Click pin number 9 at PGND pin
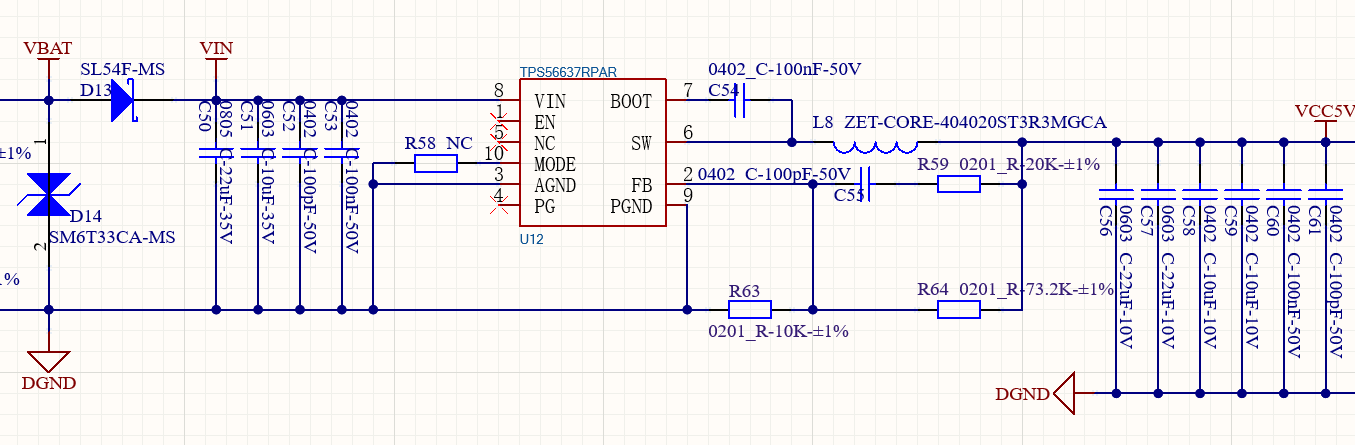Image resolution: width=1355 pixels, height=445 pixels. click(x=688, y=196)
